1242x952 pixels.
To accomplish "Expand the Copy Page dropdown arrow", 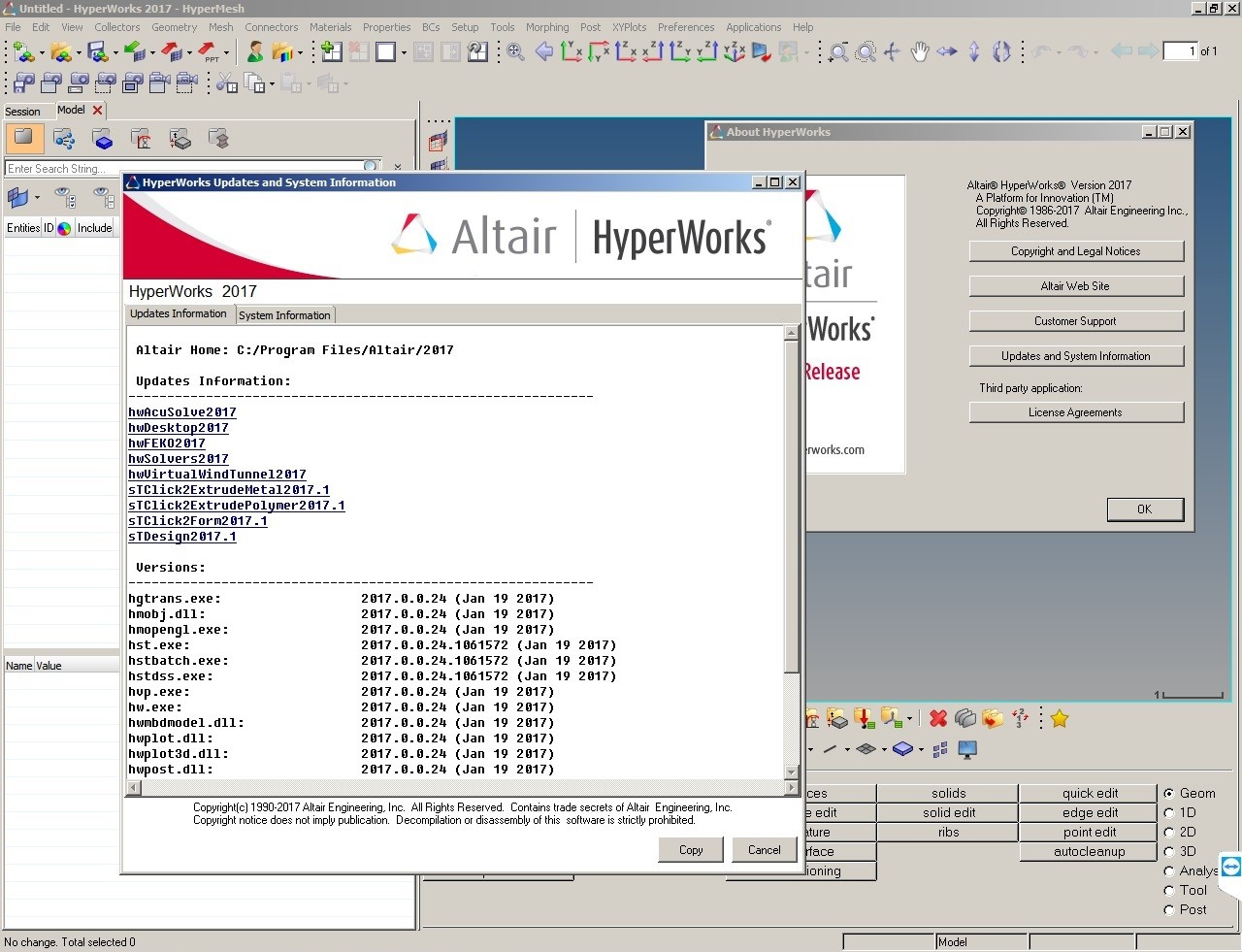I will tap(272, 84).
